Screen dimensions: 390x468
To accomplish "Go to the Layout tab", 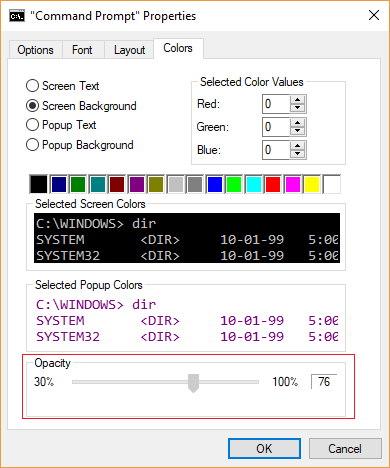I will click(x=129, y=50).
